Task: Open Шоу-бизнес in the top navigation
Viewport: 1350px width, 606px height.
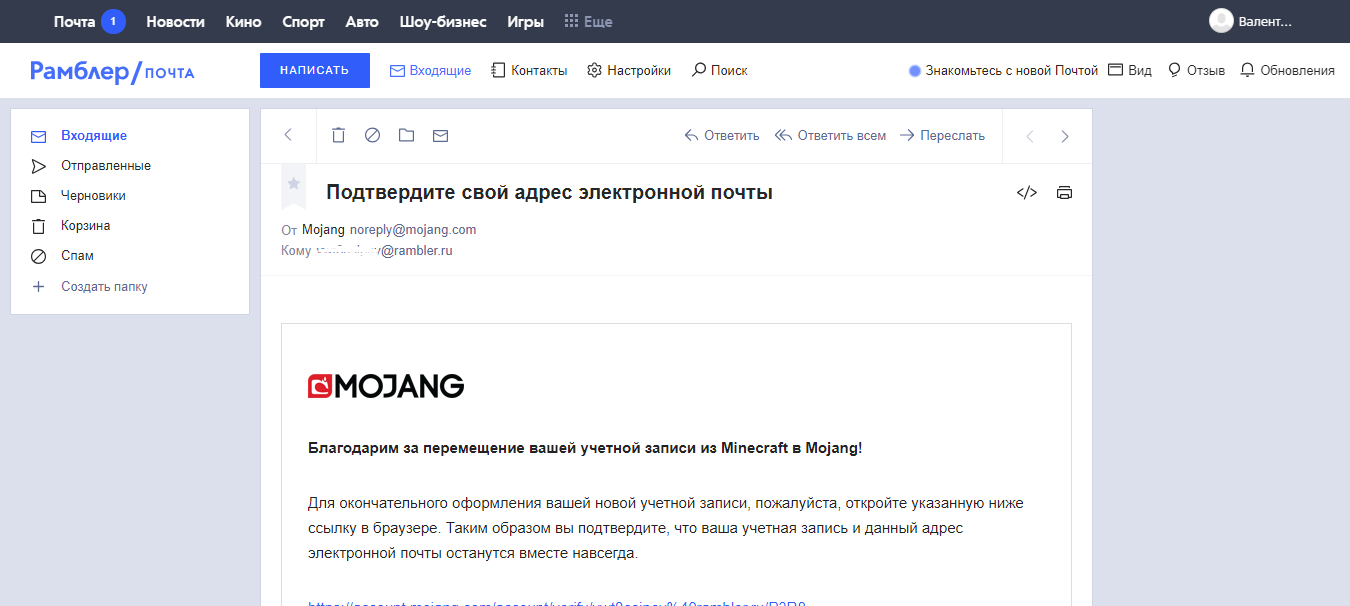Action: point(442,21)
